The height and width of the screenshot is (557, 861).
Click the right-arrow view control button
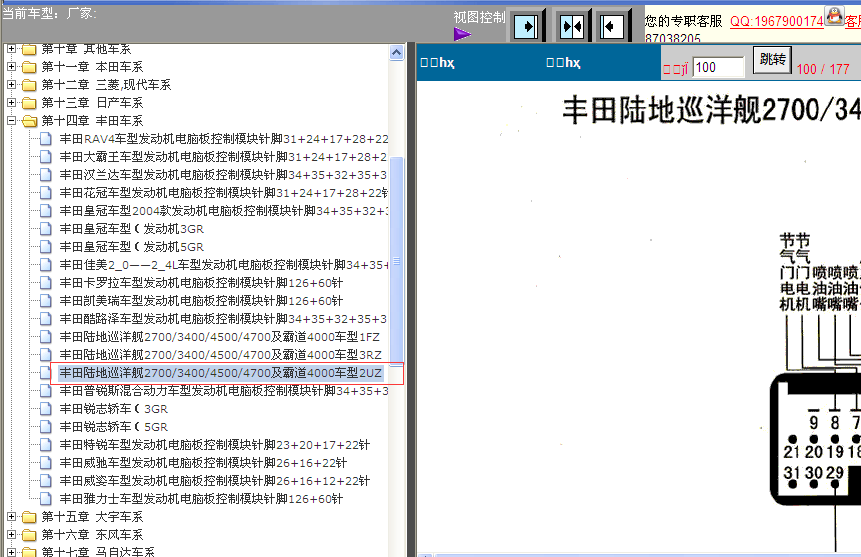pos(526,26)
